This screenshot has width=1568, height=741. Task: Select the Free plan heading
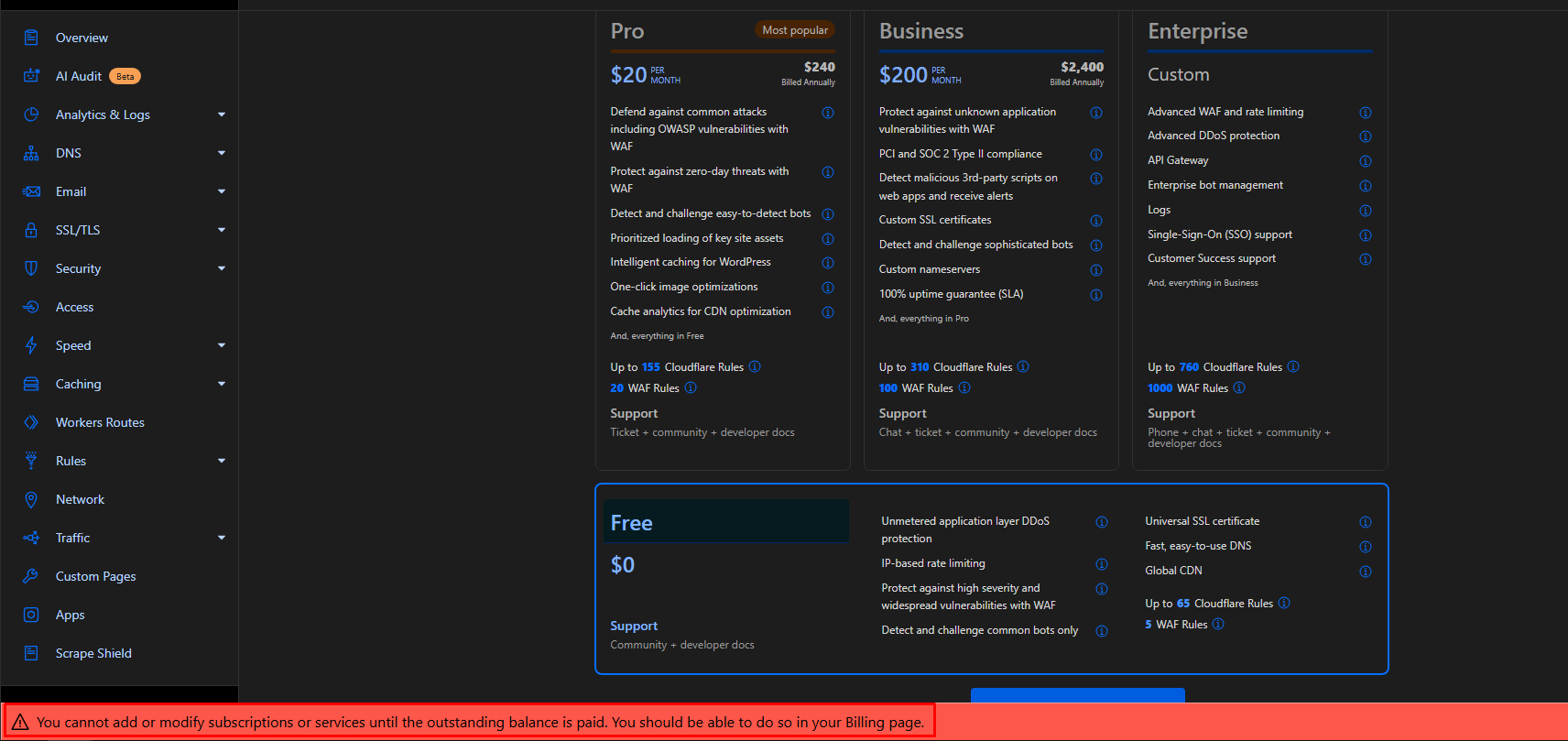(632, 523)
